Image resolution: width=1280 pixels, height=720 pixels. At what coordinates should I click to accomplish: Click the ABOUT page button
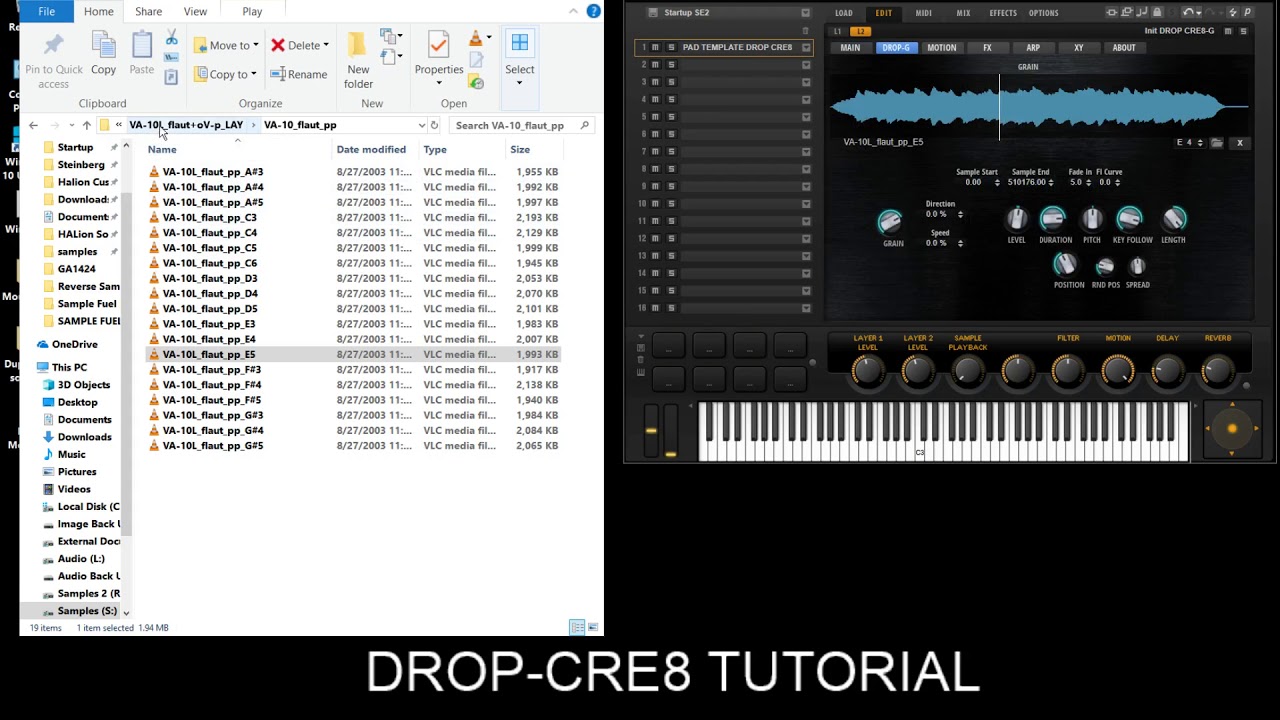click(x=1124, y=48)
